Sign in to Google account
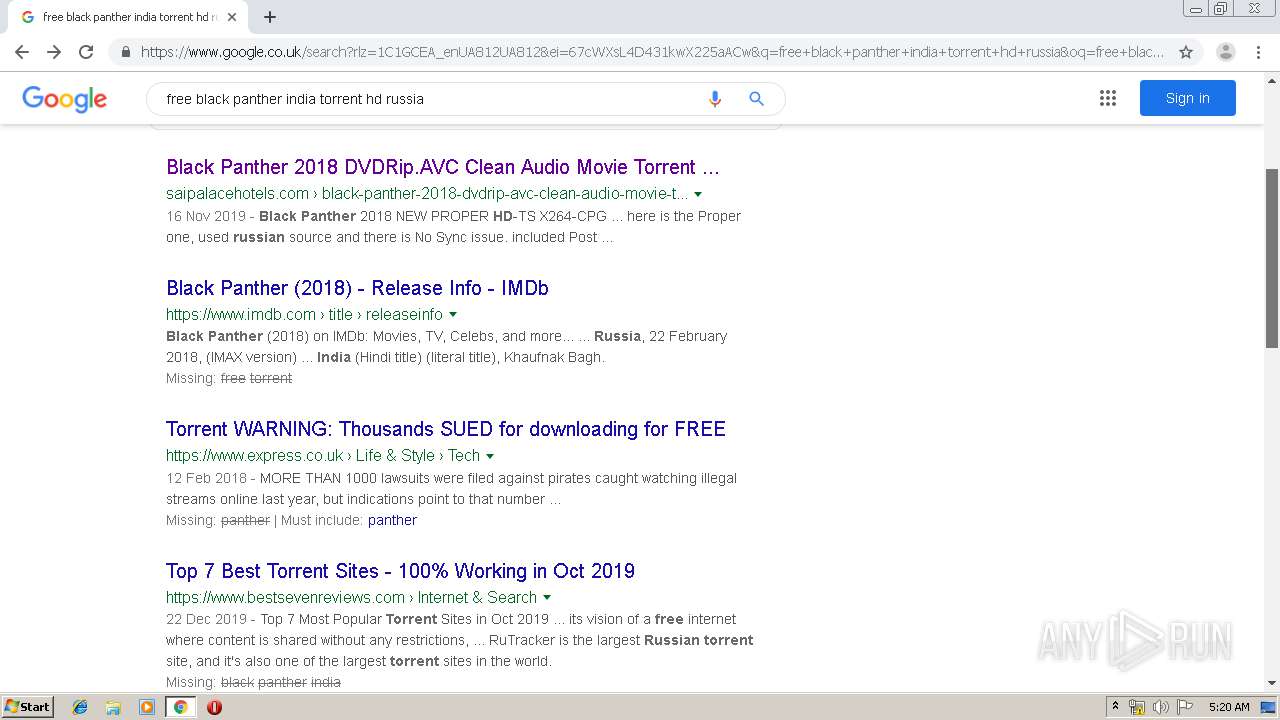Viewport: 1280px width, 720px height. tap(1187, 98)
